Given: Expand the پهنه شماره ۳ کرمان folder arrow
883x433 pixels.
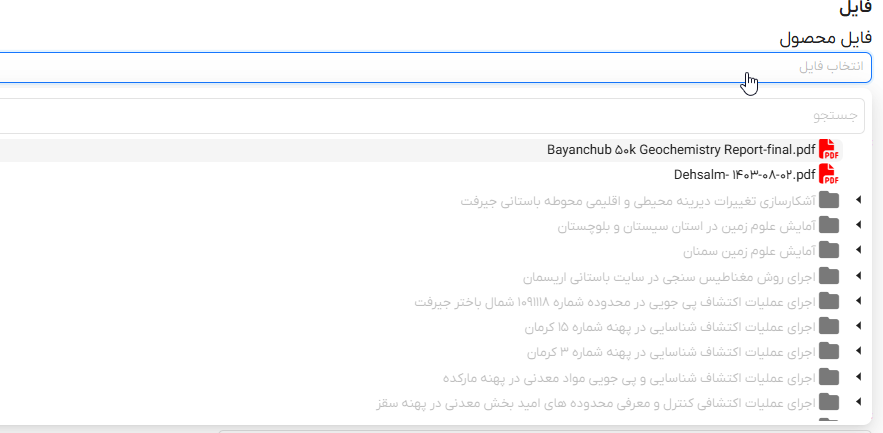Looking at the screenshot, I should (x=858, y=351).
